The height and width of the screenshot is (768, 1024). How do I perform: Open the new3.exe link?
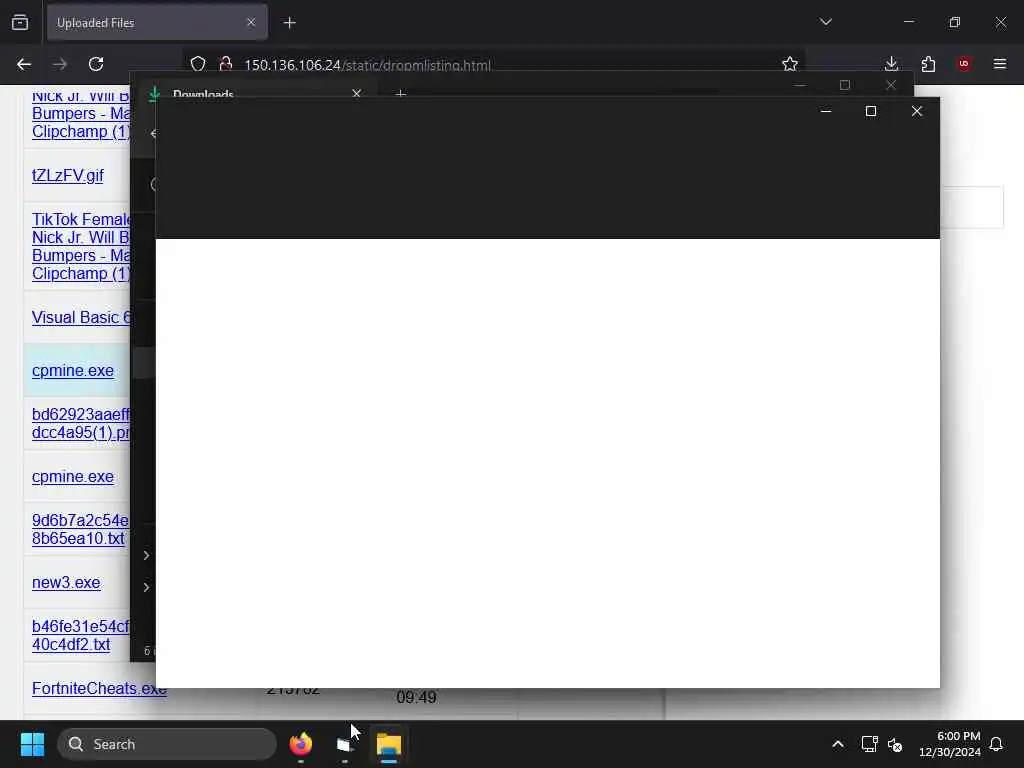click(66, 583)
